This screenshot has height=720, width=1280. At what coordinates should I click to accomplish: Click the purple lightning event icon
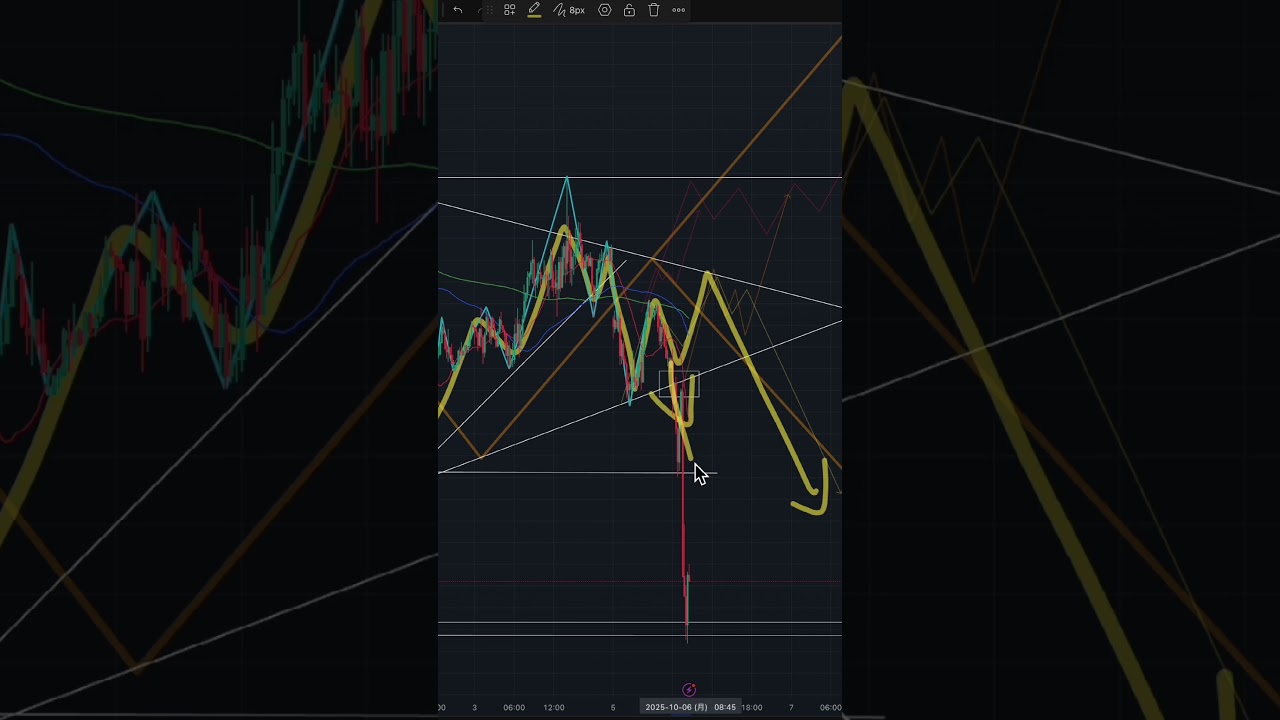pyautogui.click(x=688, y=690)
